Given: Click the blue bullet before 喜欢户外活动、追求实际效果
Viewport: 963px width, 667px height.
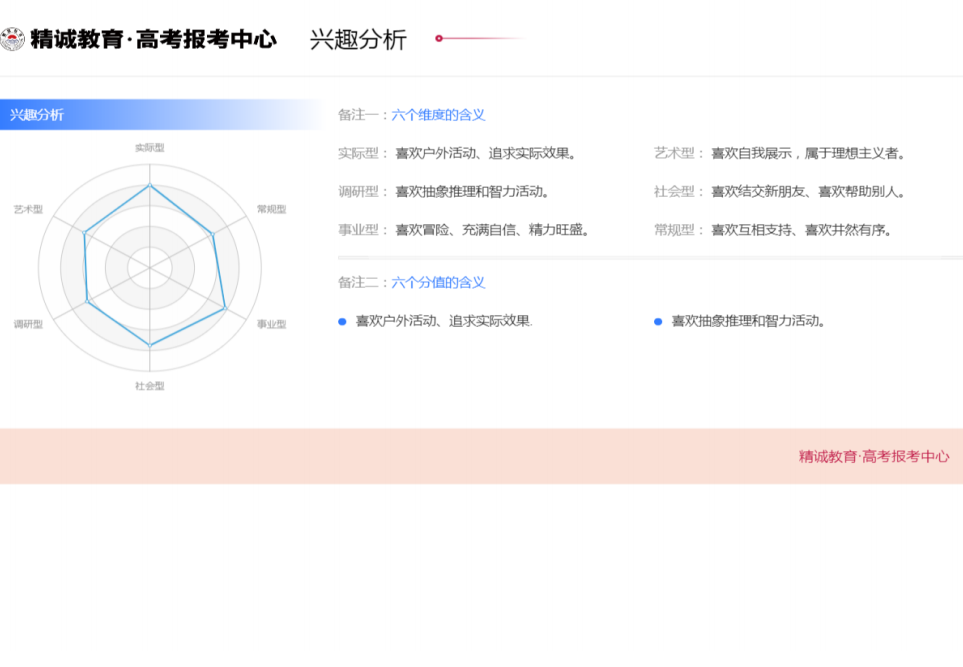Looking at the screenshot, I should [x=342, y=321].
